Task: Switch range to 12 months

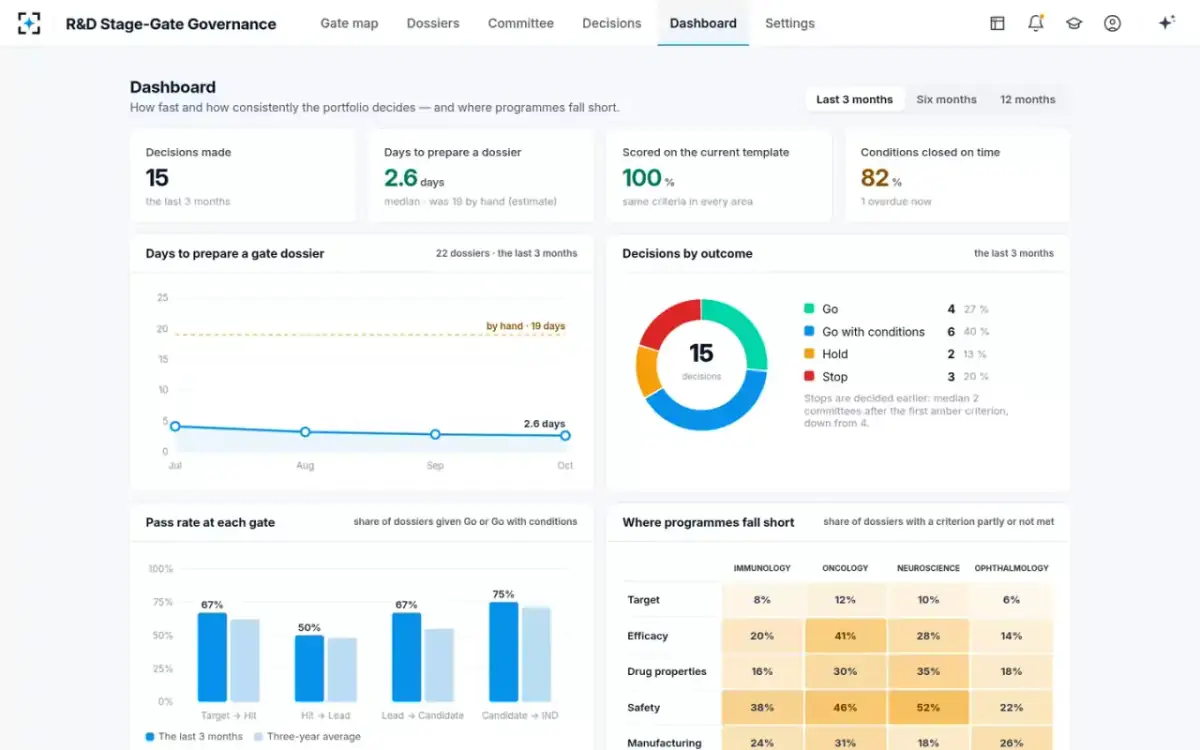Action: pos(1028,99)
